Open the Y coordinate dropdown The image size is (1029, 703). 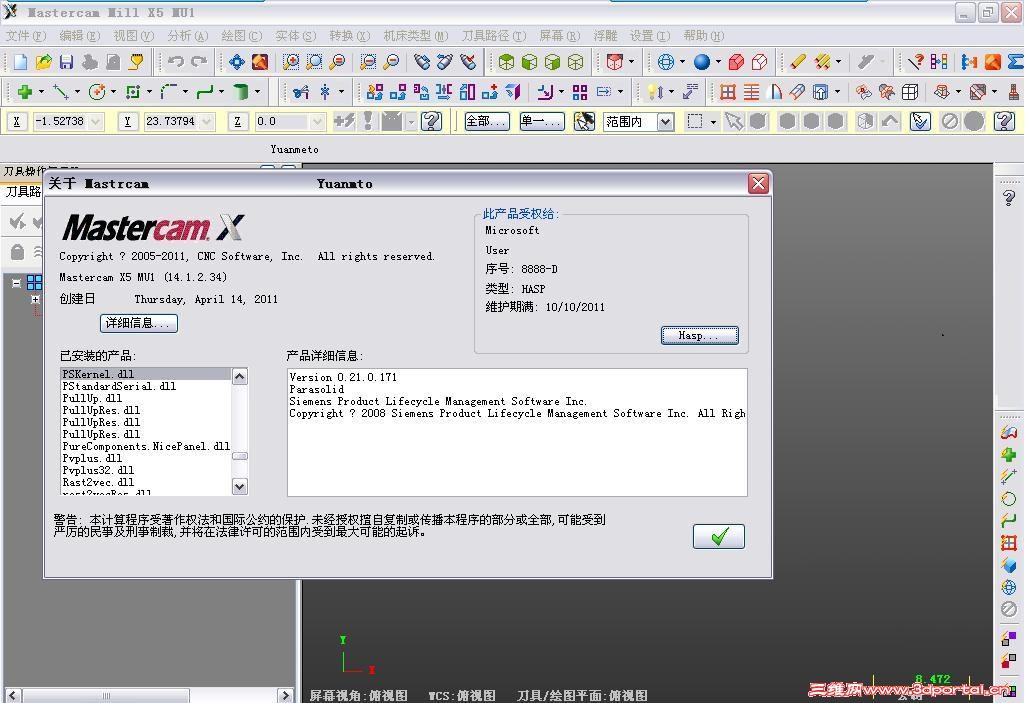[x=207, y=121]
